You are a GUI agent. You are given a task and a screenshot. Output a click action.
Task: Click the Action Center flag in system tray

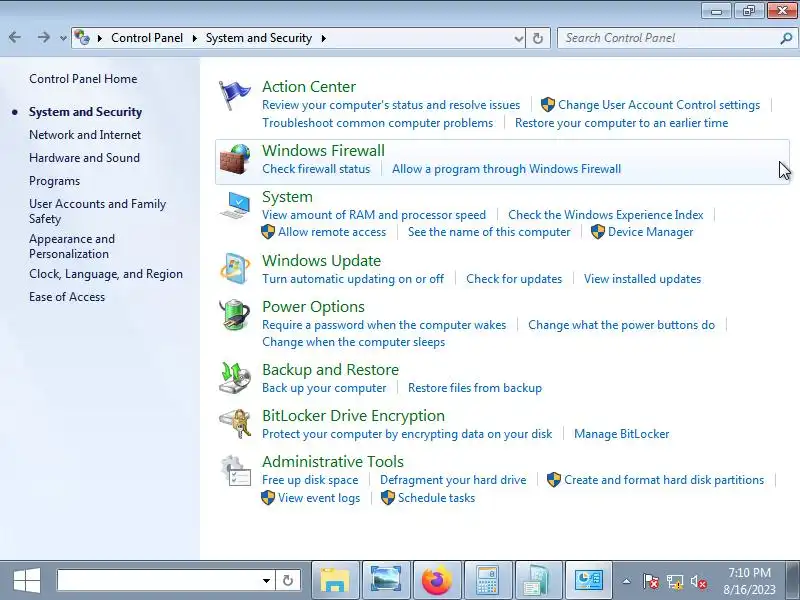[x=651, y=581]
